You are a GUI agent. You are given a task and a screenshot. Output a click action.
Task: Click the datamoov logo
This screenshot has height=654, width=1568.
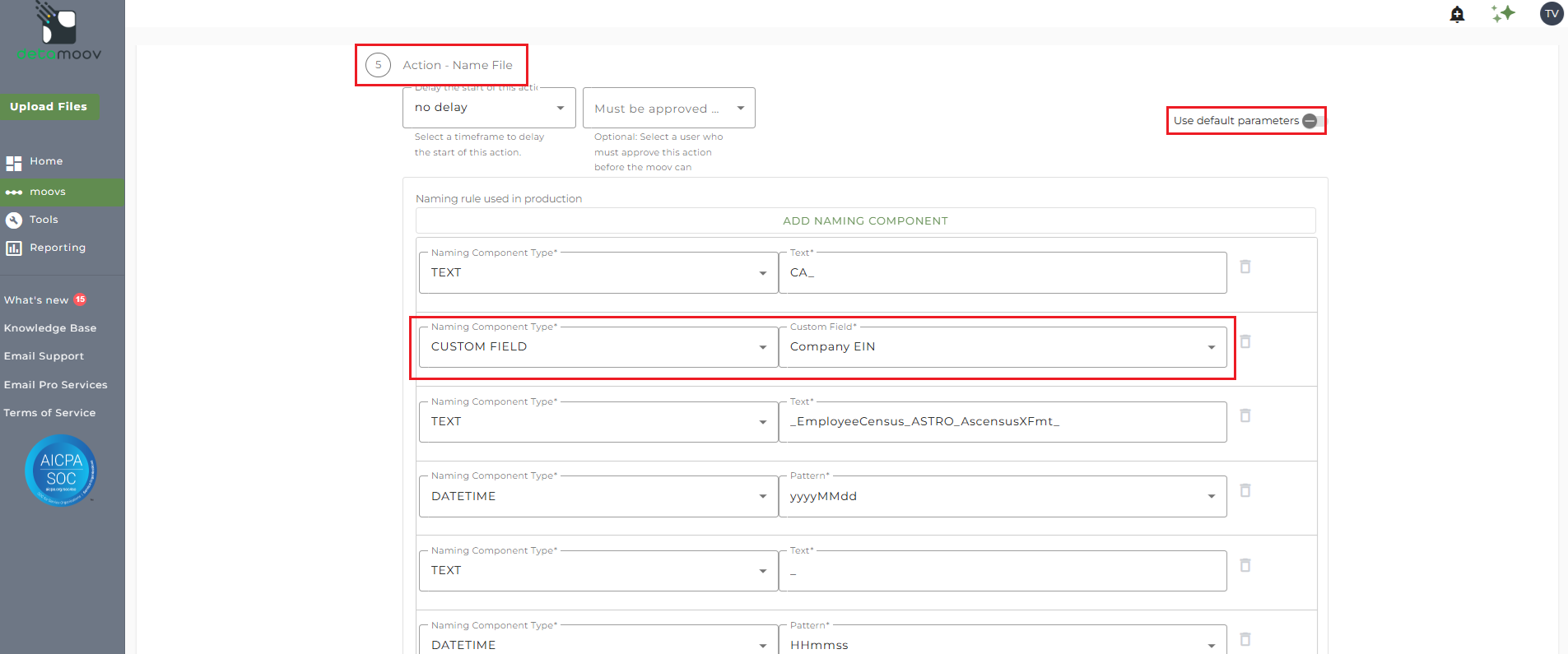point(59,33)
